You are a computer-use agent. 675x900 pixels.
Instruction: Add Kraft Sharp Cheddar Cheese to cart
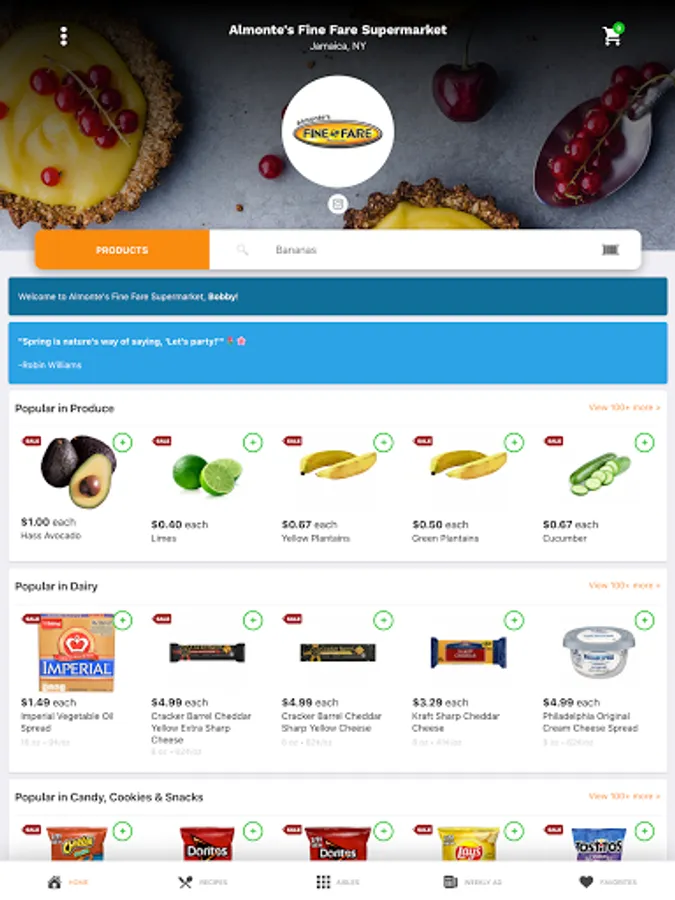pos(514,620)
